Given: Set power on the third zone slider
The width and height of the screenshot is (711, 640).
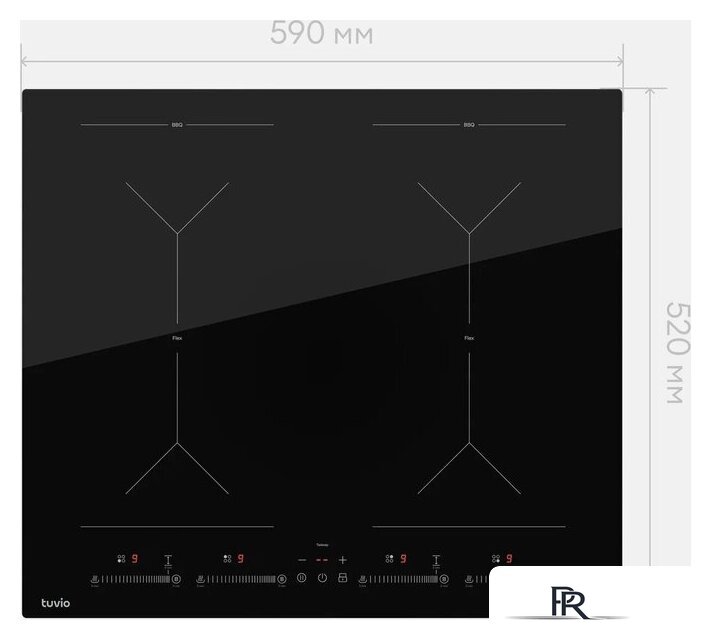Looking at the screenshot, I should 404,579.
